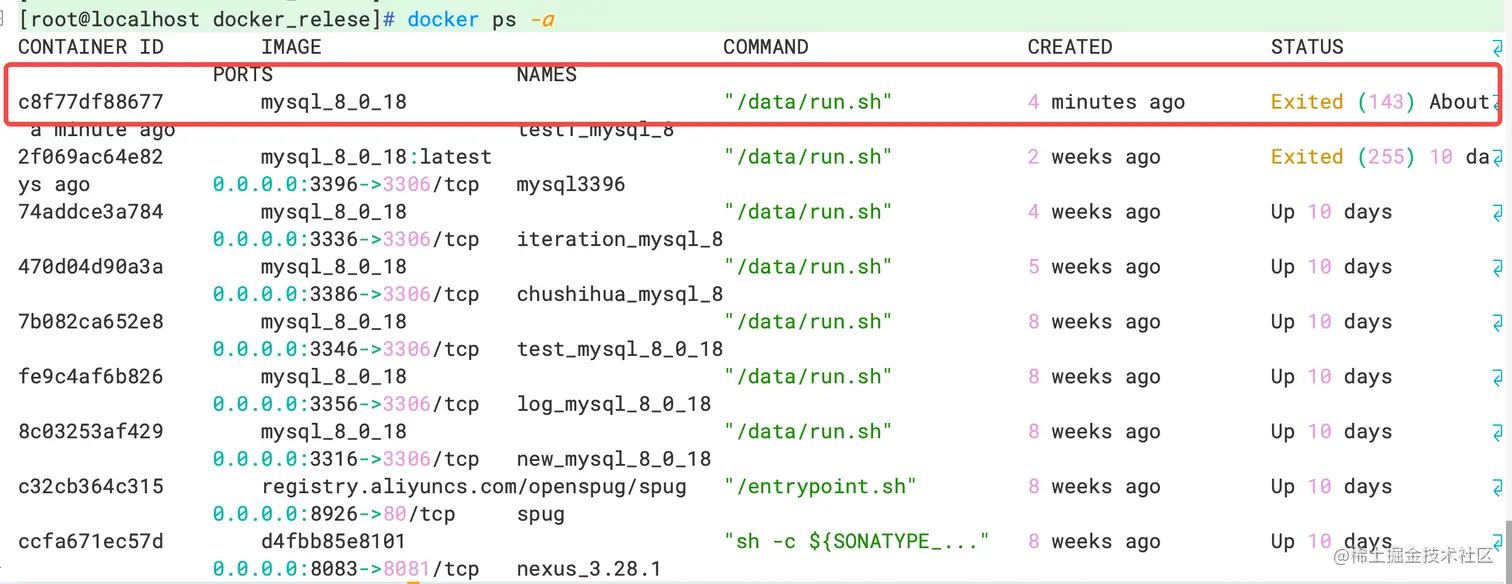
Task: Select container ID fe9c4af6b826
Action: click(91, 377)
